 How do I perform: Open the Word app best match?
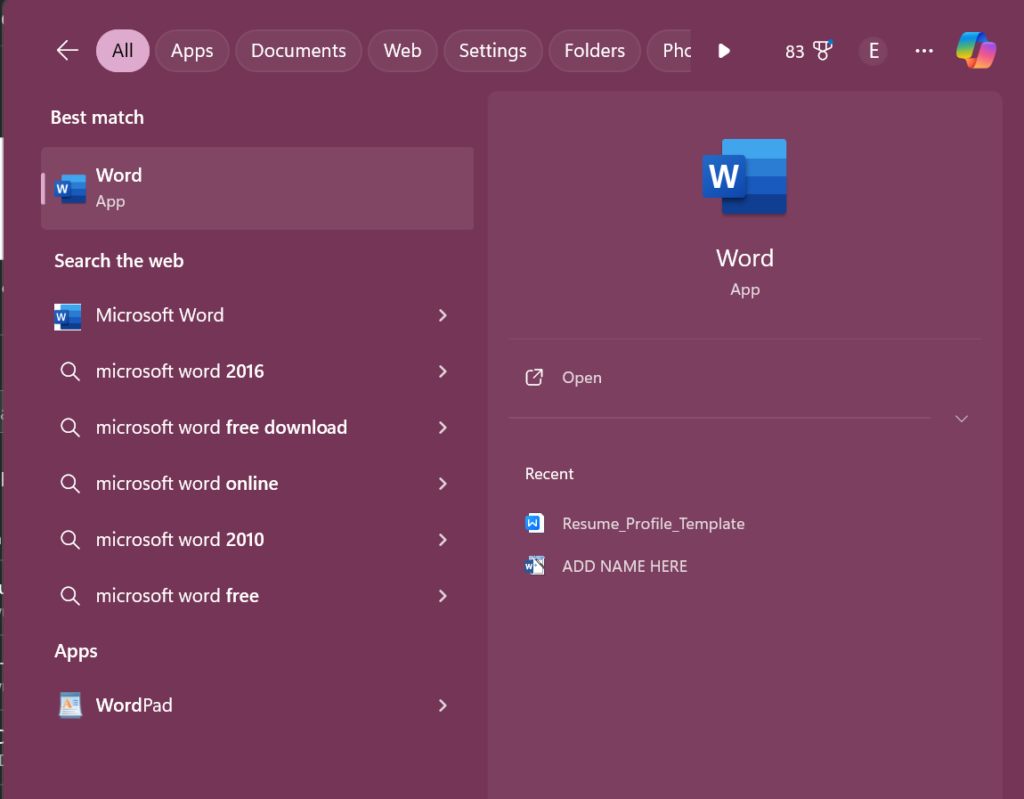coord(257,188)
